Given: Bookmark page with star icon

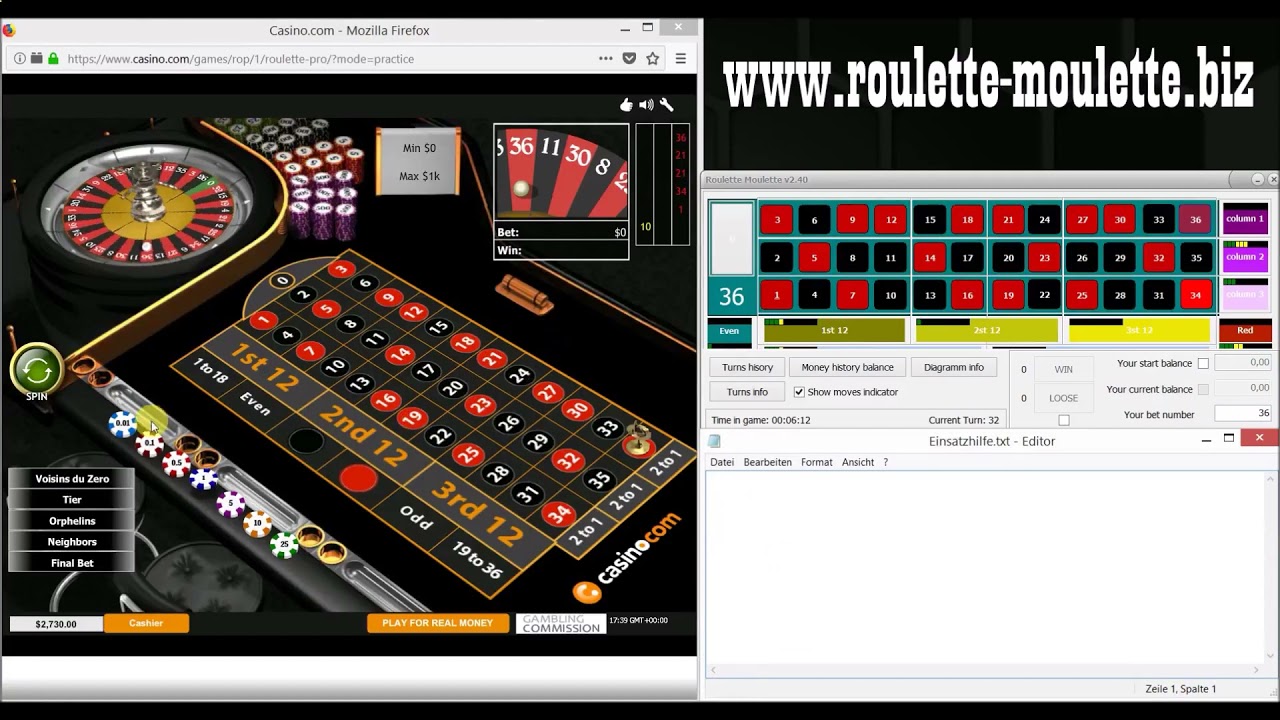Looking at the screenshot, I should click(x=653, y=59).
